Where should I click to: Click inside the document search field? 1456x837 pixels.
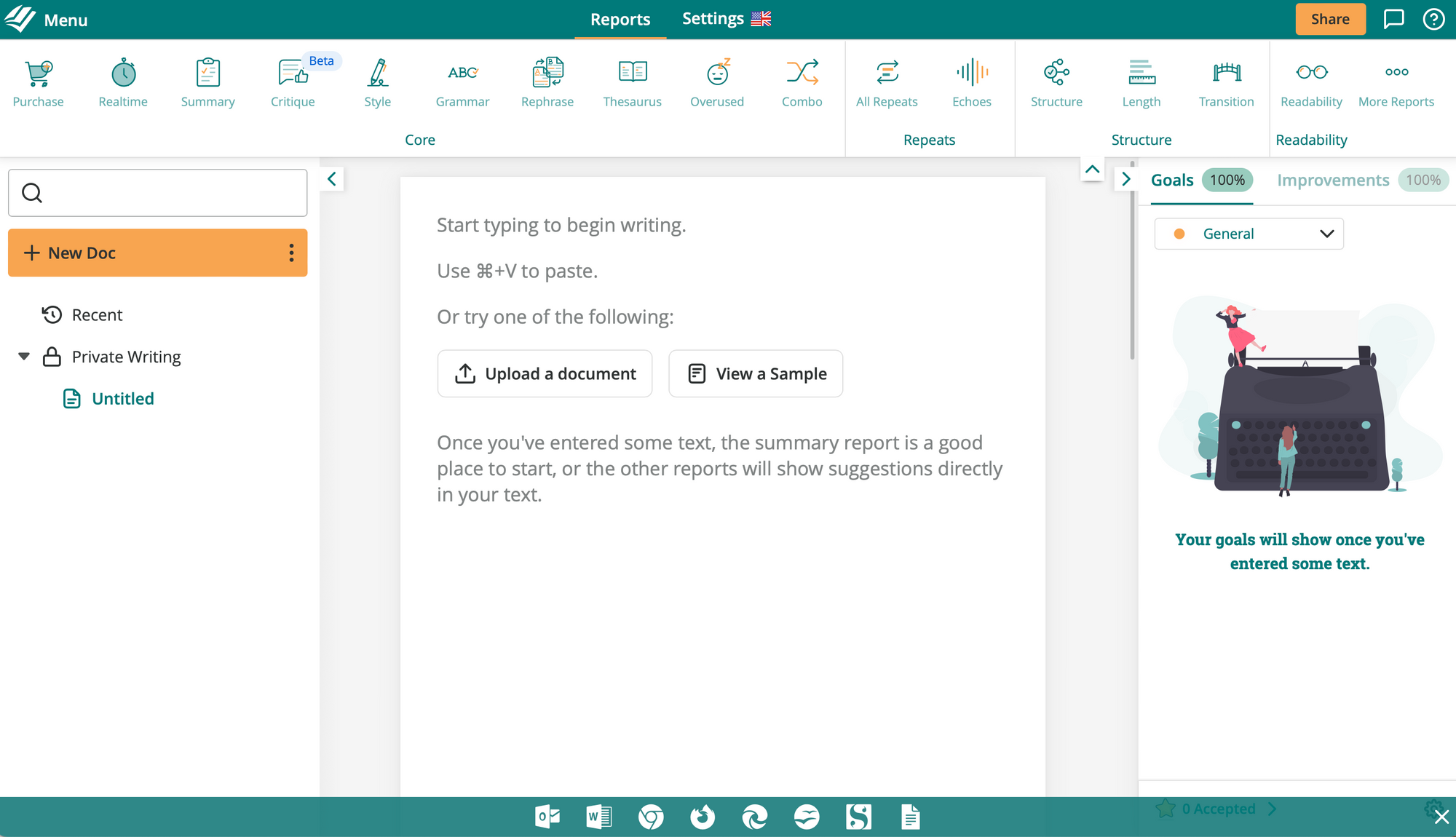157,192
